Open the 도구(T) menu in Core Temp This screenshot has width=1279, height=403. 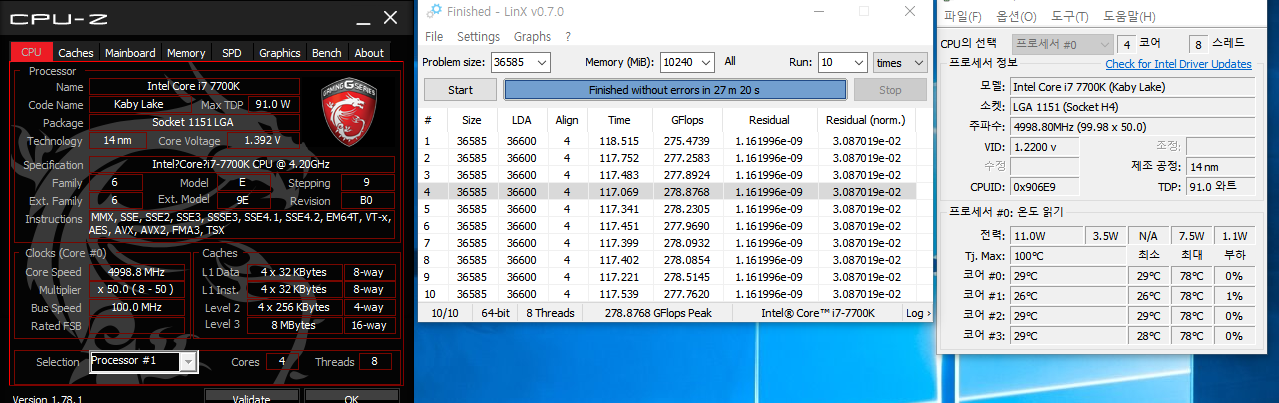1069,16
